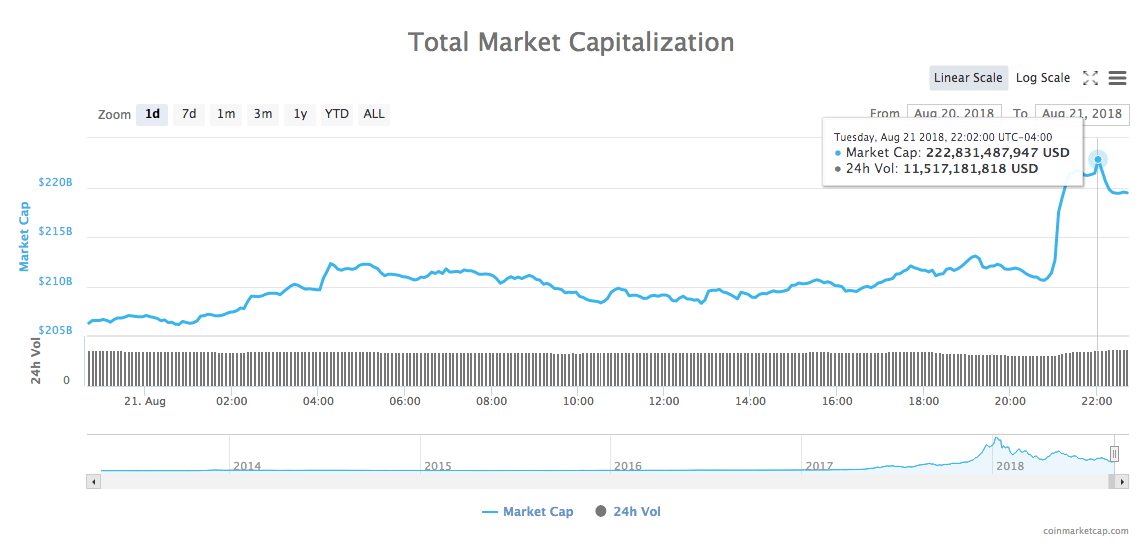The height and width of the screenshot is (553, 1146).
Task: Click the navigator left scroll arrow
Action: [94, 481]
